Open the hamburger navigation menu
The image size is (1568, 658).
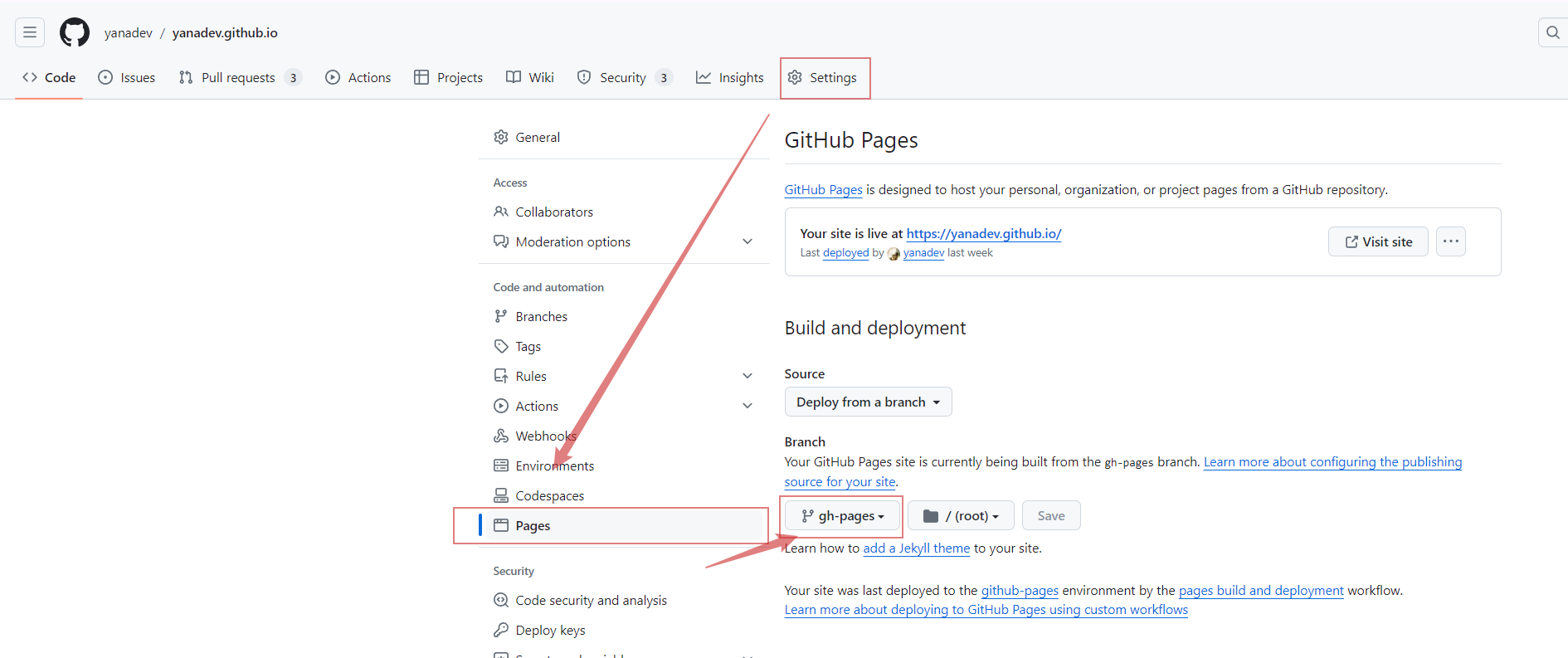(x=30, y=32)
